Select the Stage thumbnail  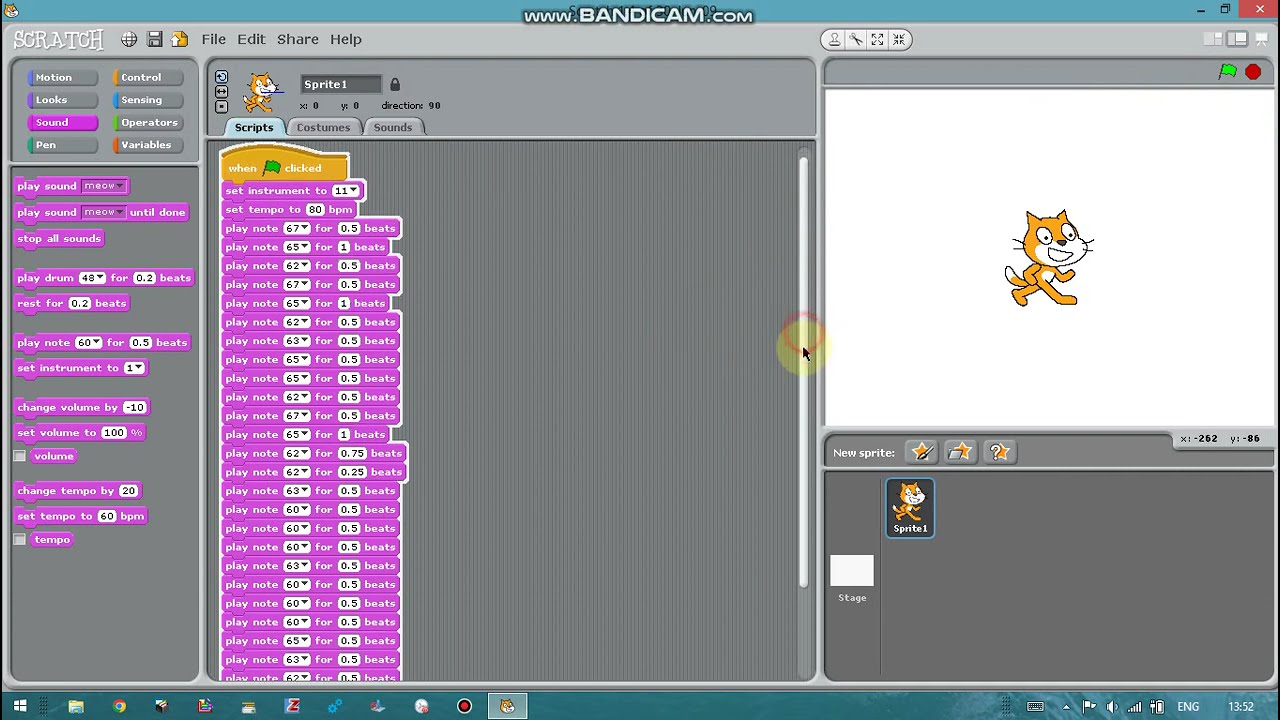point(852,579)
